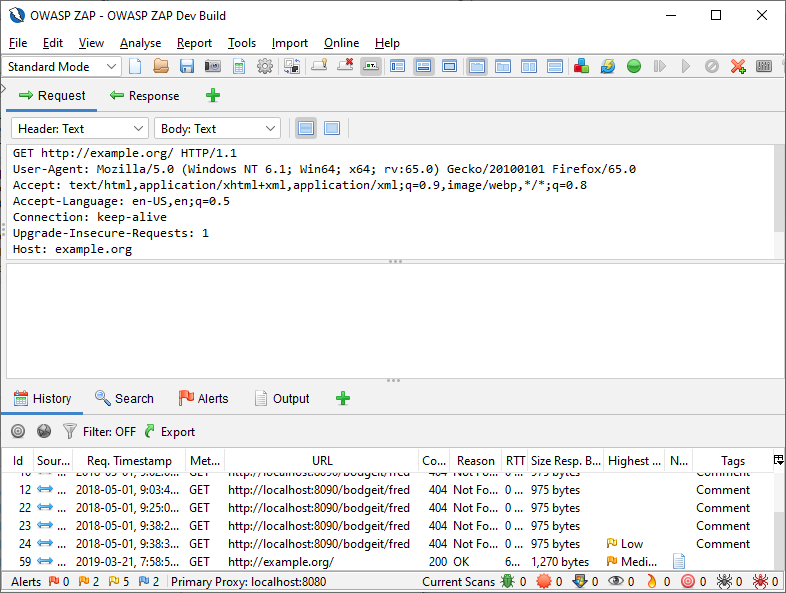Open a saved session via folder icon
Image resolution: width=786 pixels, height=593 pixels.
tap(161, 67)
